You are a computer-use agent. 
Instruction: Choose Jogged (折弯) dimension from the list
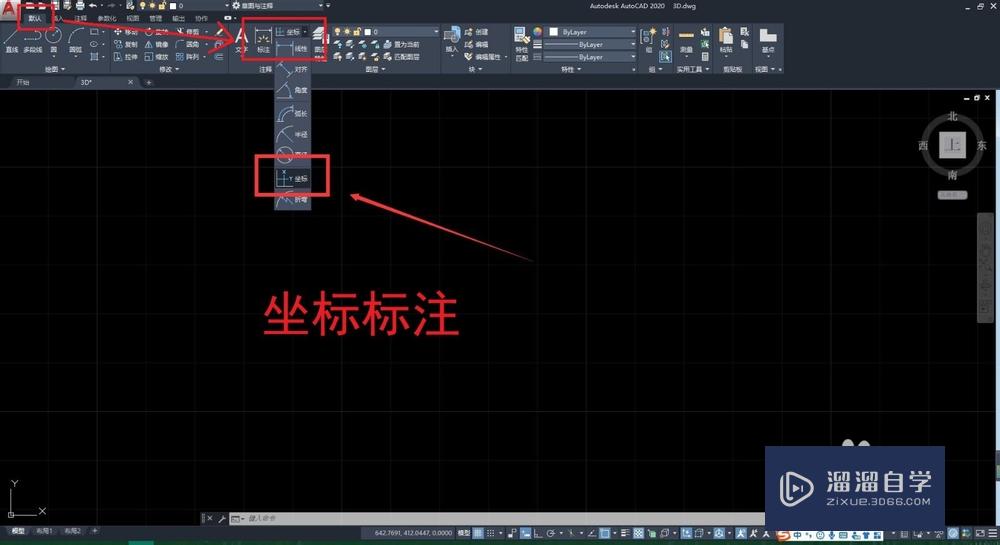coord(293,200)
